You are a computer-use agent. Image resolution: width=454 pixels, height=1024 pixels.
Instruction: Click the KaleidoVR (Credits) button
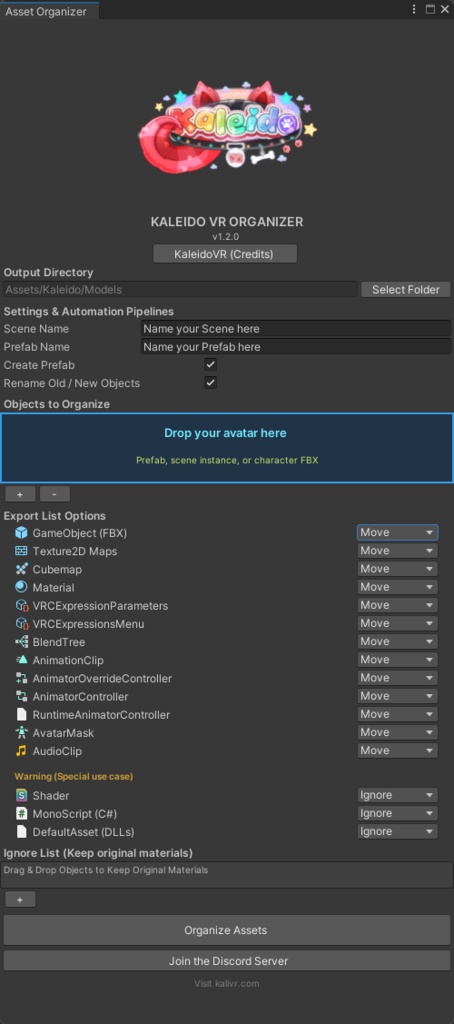(225, 254)
